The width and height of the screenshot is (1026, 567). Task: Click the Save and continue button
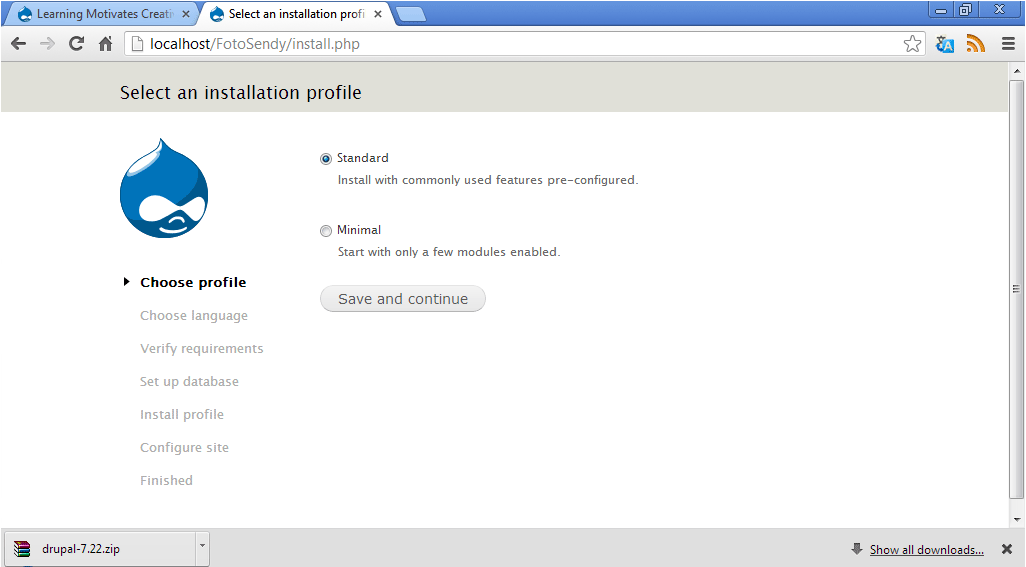coord(403,299)
